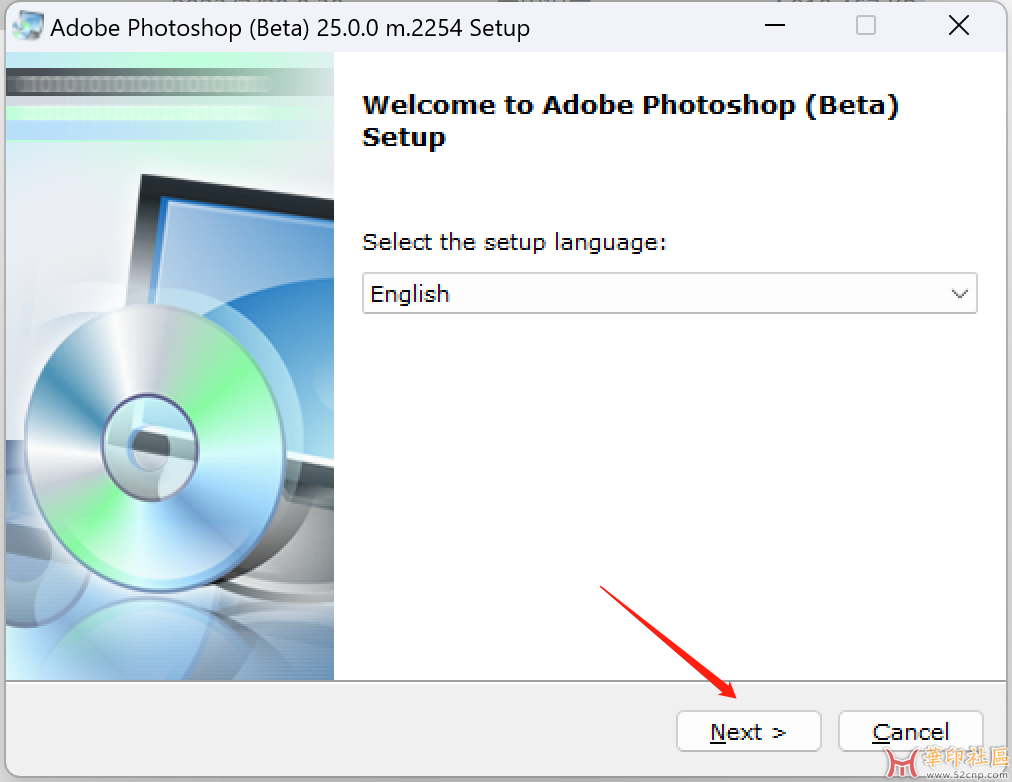Screen dimensions: 1012x782
Task: Close the Adobe Photoshop Setup dialog
Action: click(x=958, y=26)
